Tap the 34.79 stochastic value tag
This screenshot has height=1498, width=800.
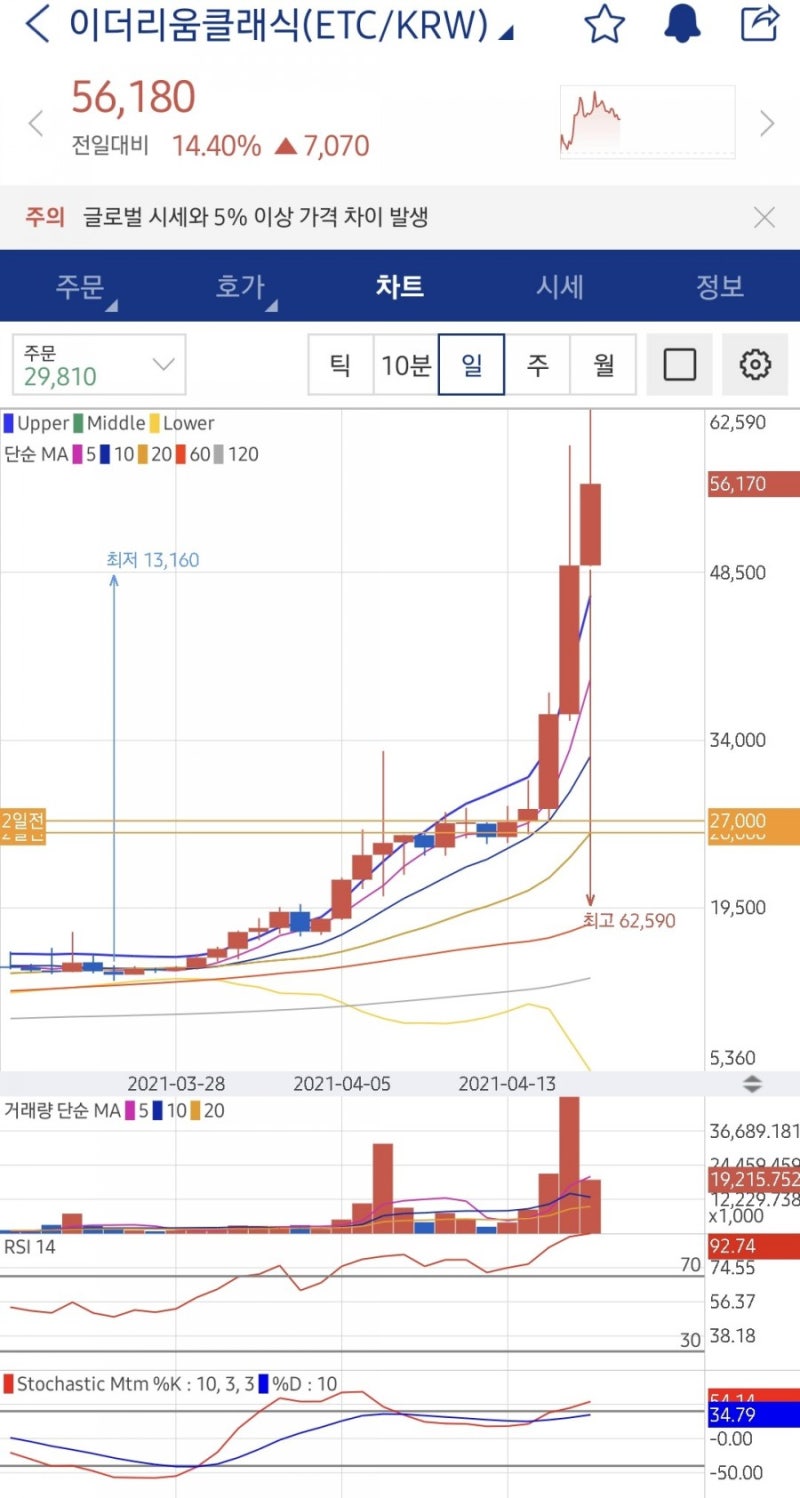tap(753, 1415)
